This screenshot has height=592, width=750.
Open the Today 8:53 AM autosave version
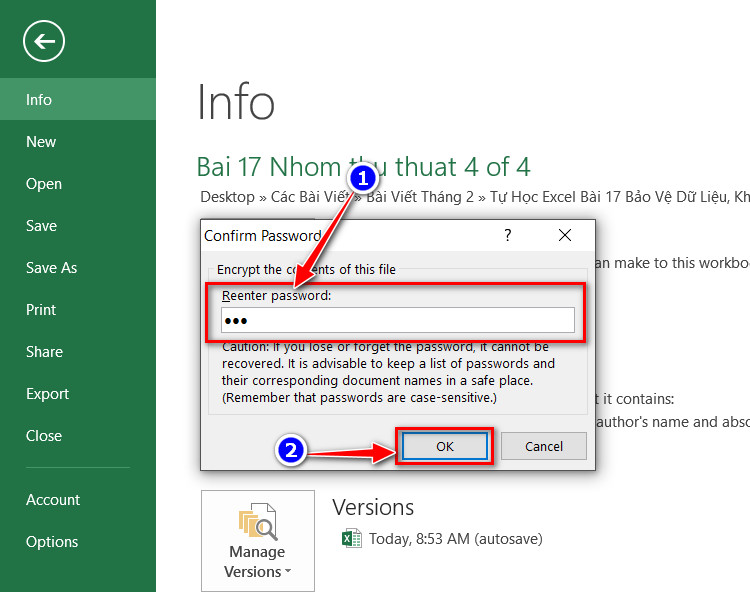[455, 539]
